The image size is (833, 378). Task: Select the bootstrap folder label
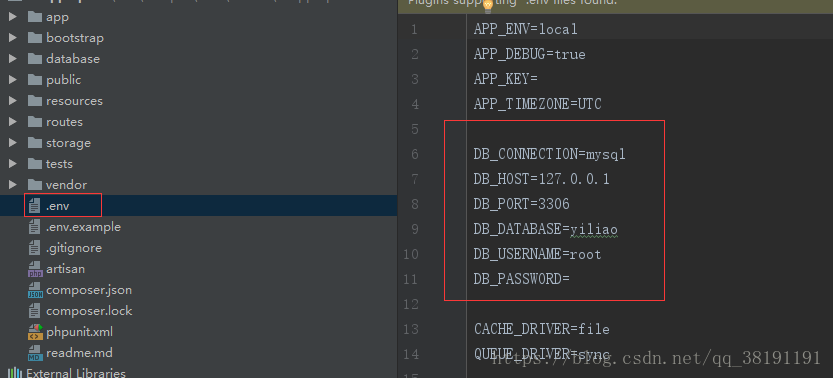[x=75, y=38]
